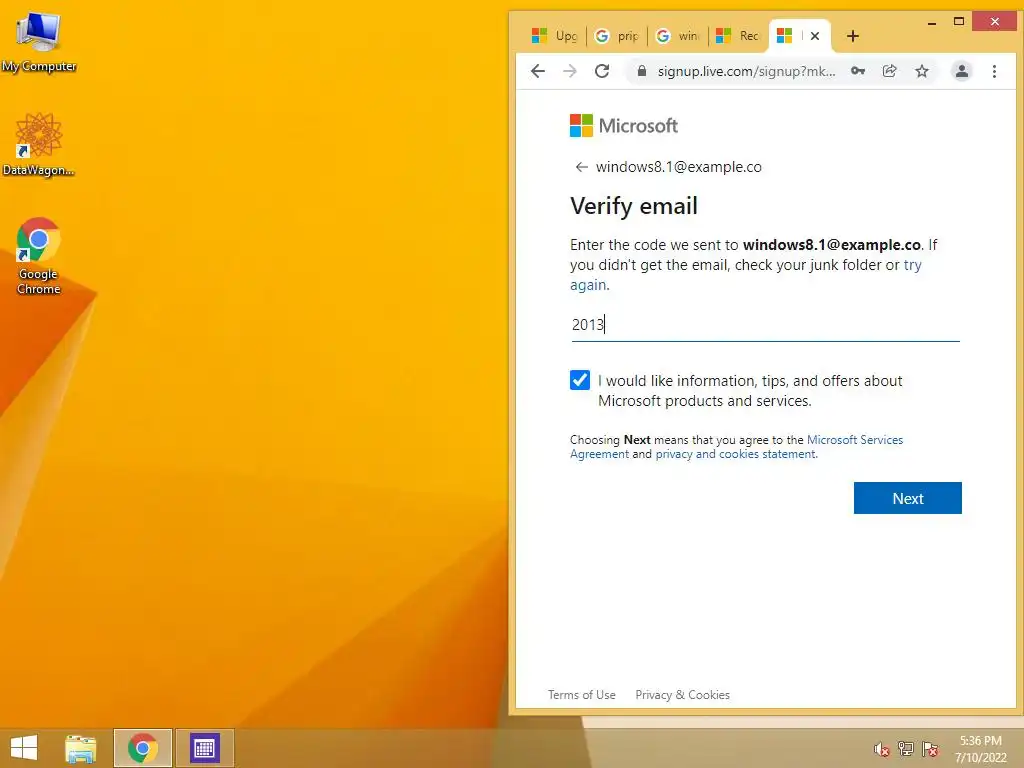Close the active Microsoft signup tab
Image resolution: width=1024 pixels, height=768 pixels.
pyautogui.click(x=814, y=36)
